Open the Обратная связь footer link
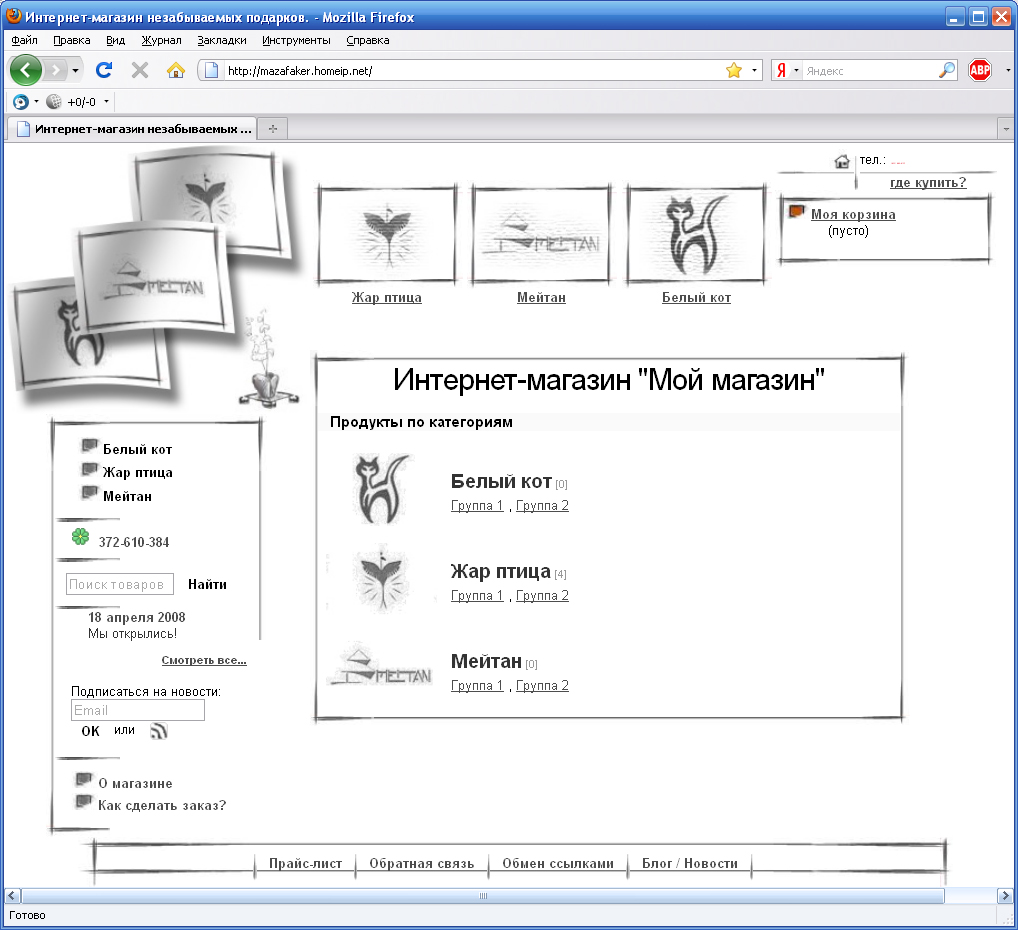The width and height of the screenshot is (1018, 930). [421, 863]
